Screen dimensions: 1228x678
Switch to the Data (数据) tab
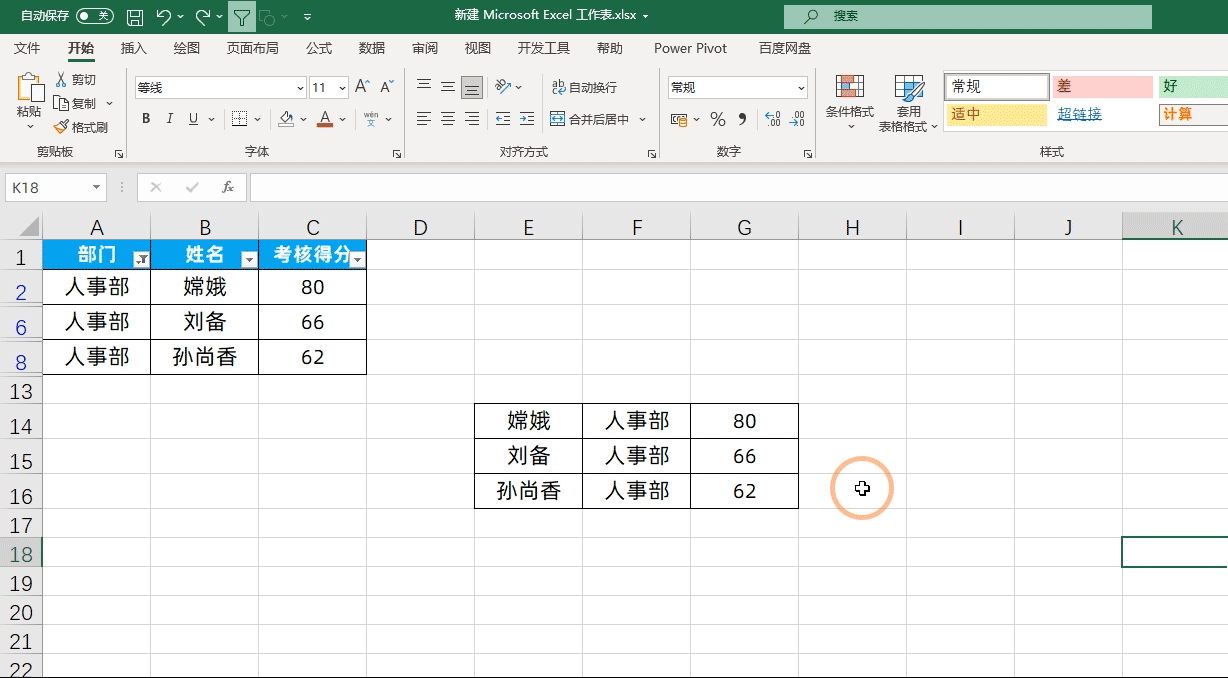point(372,48)
